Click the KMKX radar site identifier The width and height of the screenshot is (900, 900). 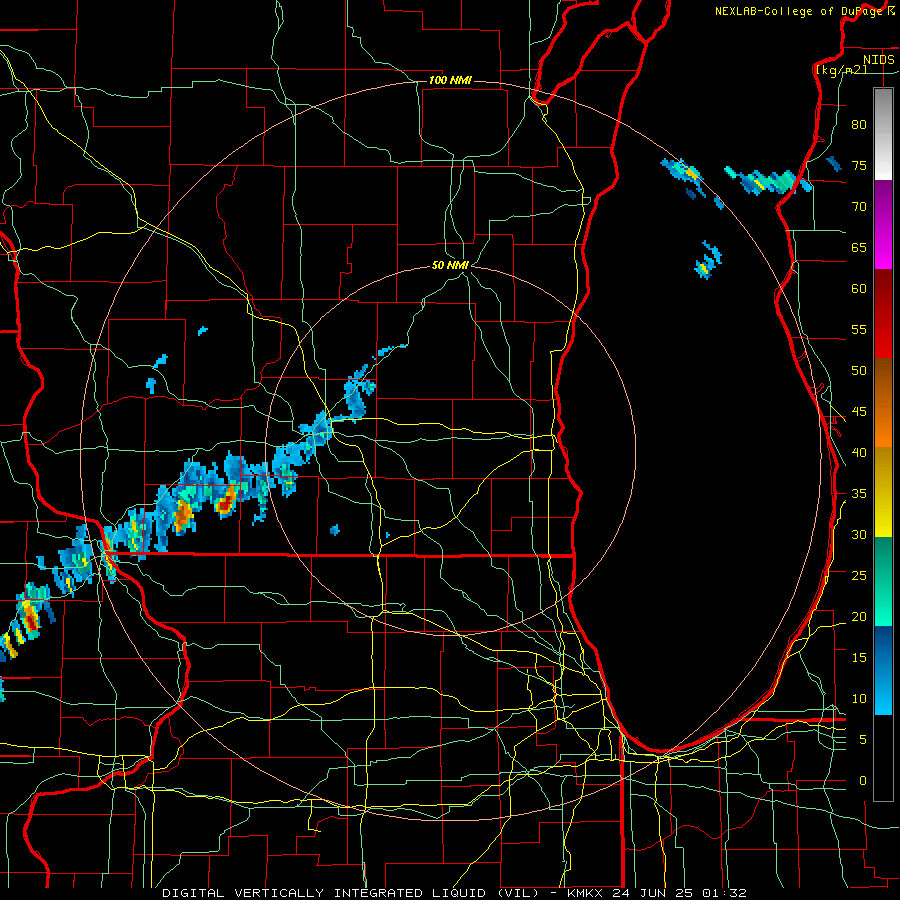[586, 893]
